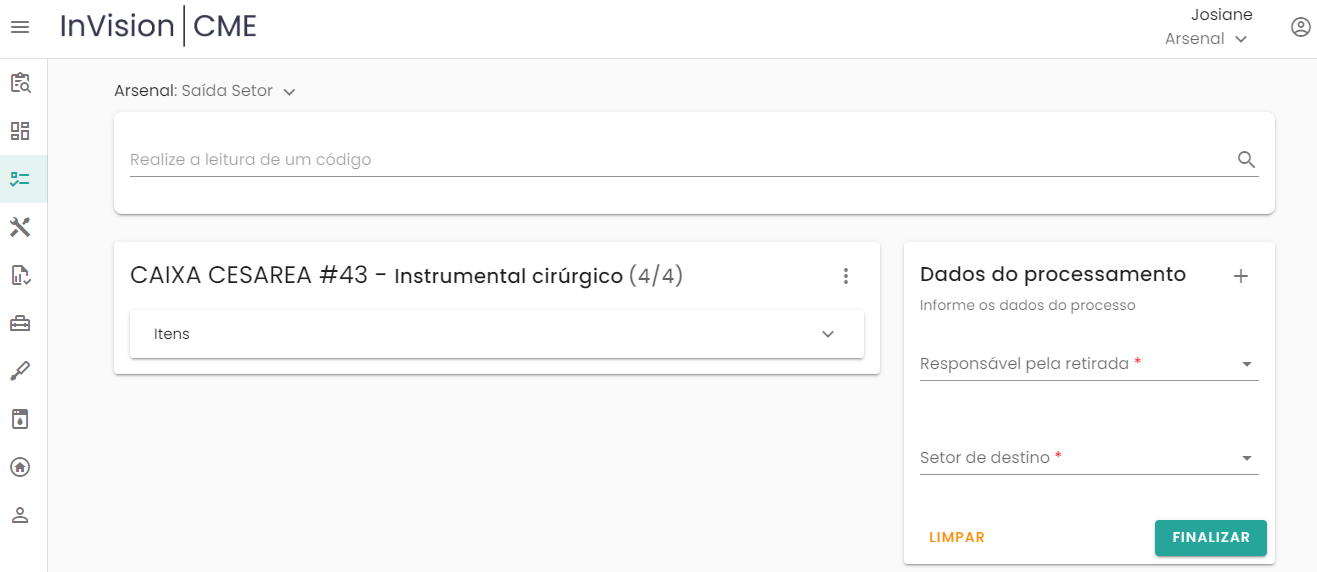Click the LIMPAR button
1317x572 pixels.
(x=957, y=537)
